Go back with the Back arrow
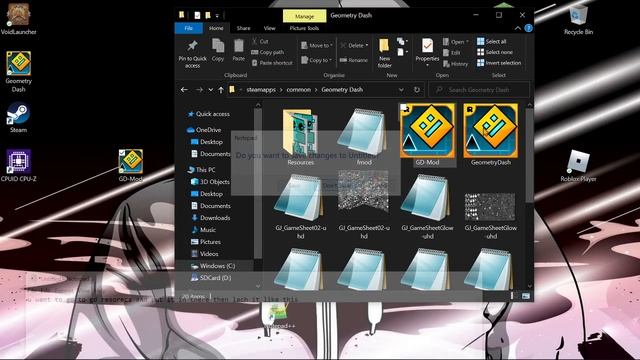 point(184,89)
